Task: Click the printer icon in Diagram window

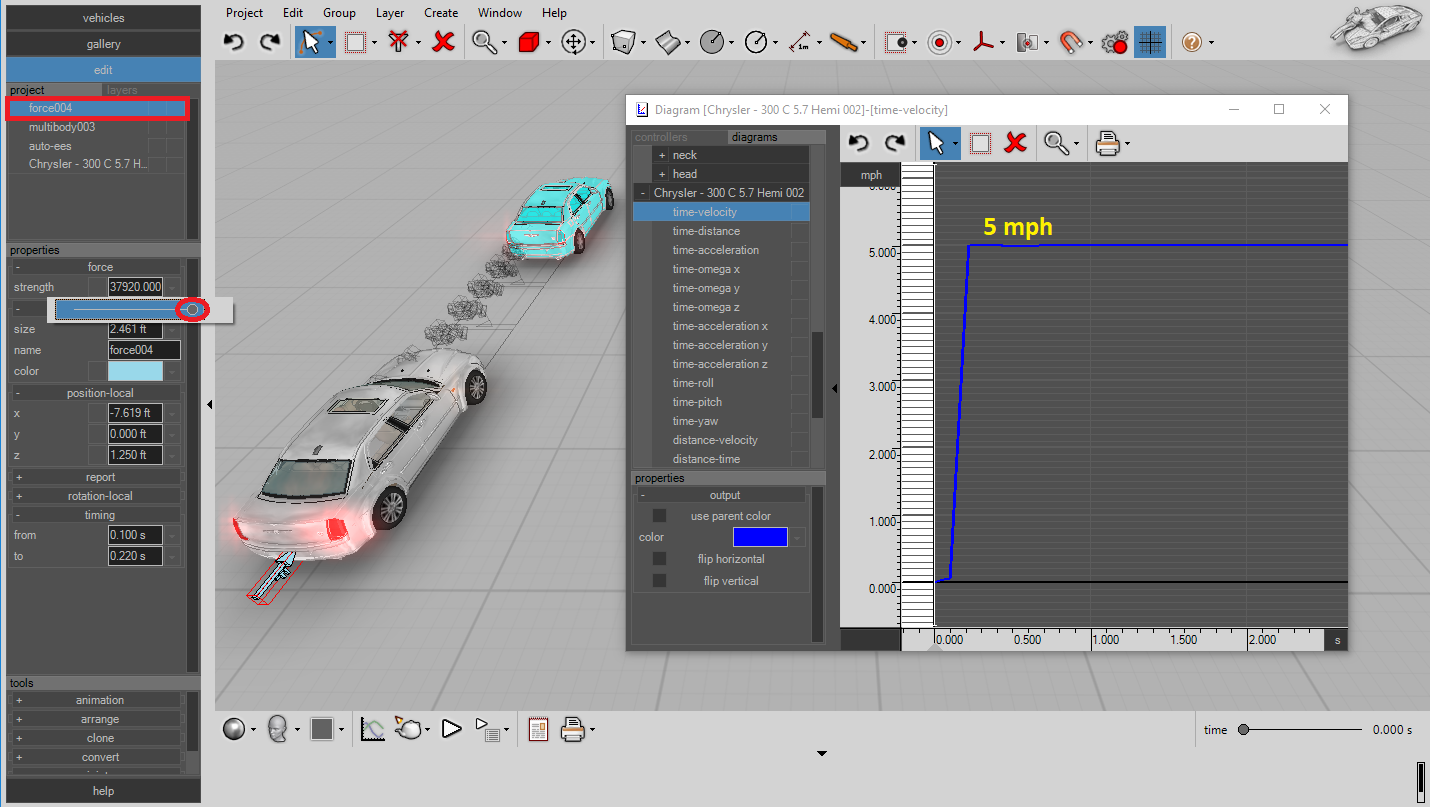Action: 1107,143
